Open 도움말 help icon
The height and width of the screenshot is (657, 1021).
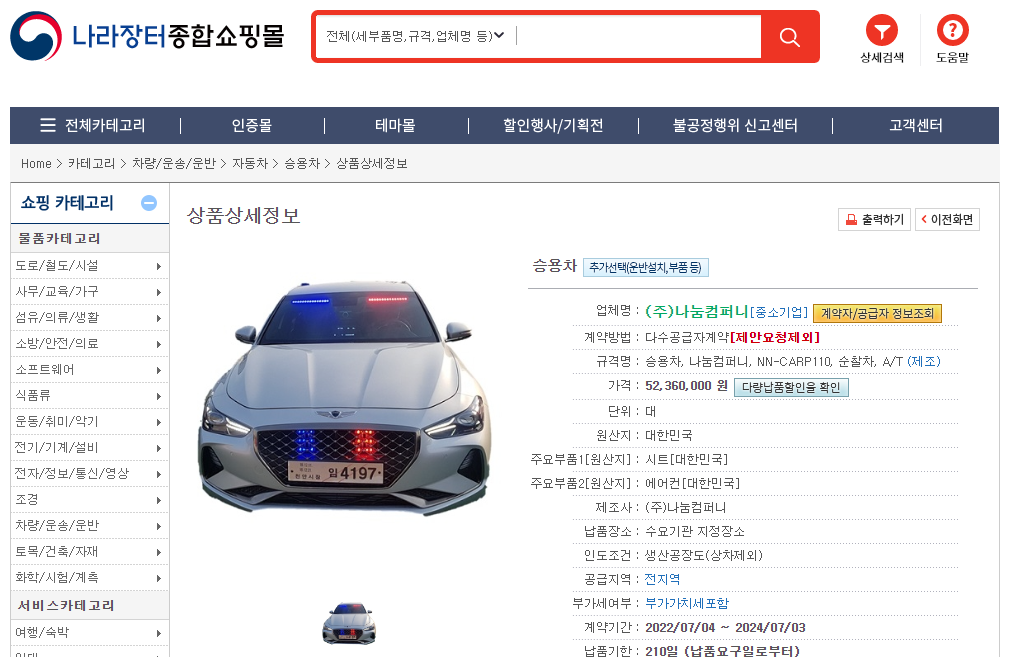coord(953,30)
